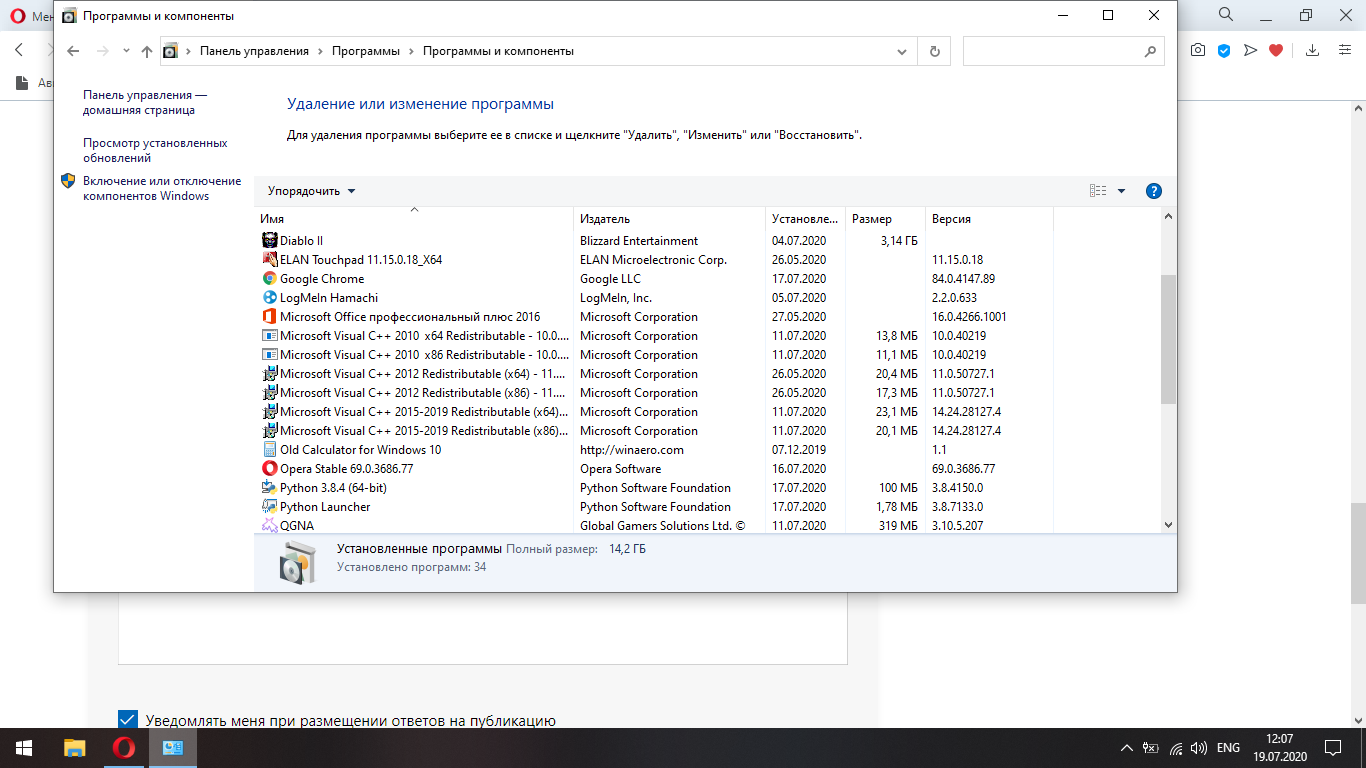Click the Opera snapshot camera icon
The width and height of the screenshot is (1366, 768).
(1198, 50)
